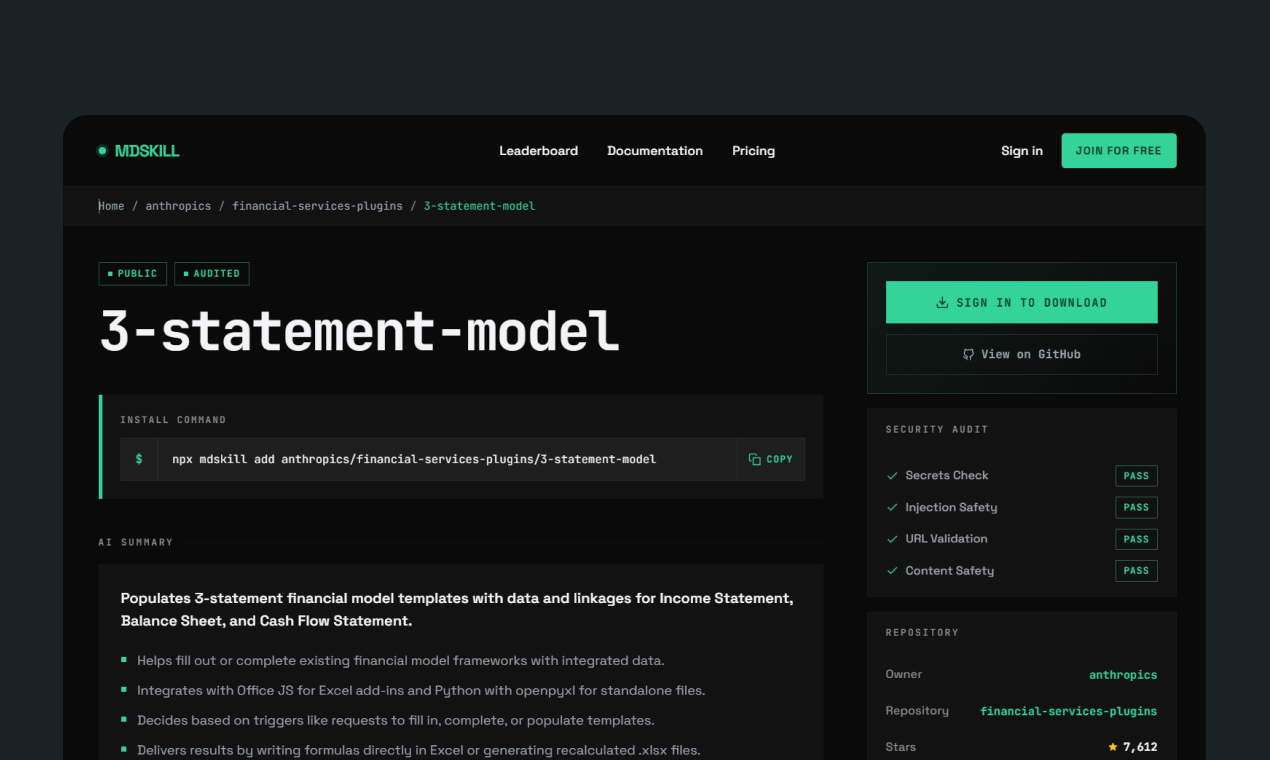Go to Home in breadcrumb
This screenshot has width=1270, height=760.
click(111, 206)
